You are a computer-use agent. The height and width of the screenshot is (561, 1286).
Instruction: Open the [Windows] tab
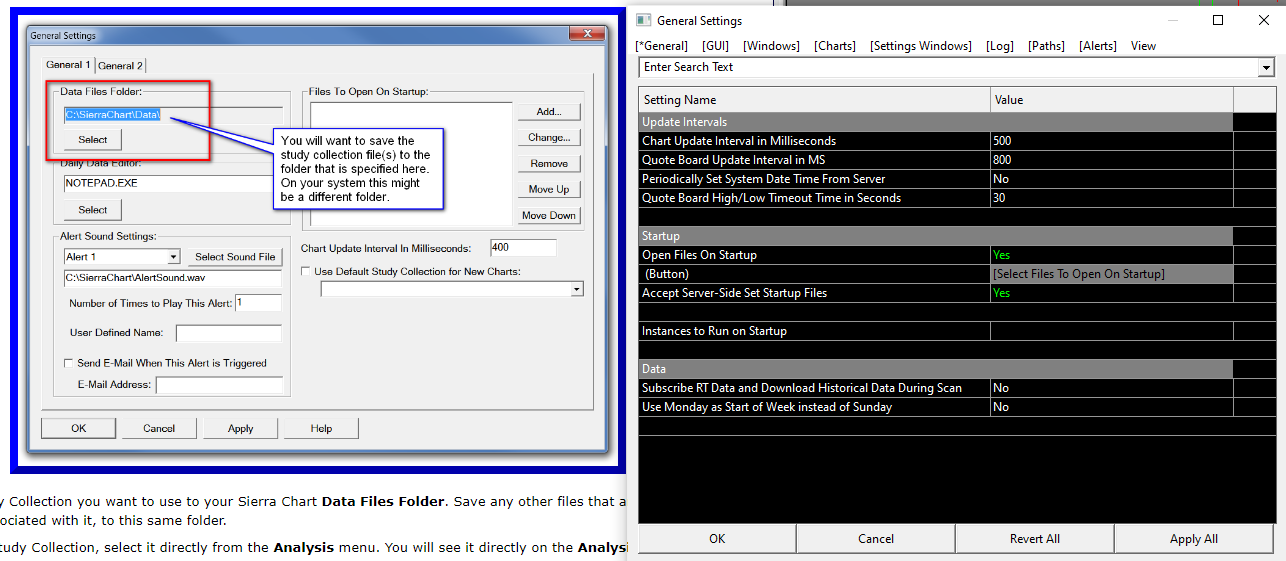pyautogui.click(x=771, y=46)
